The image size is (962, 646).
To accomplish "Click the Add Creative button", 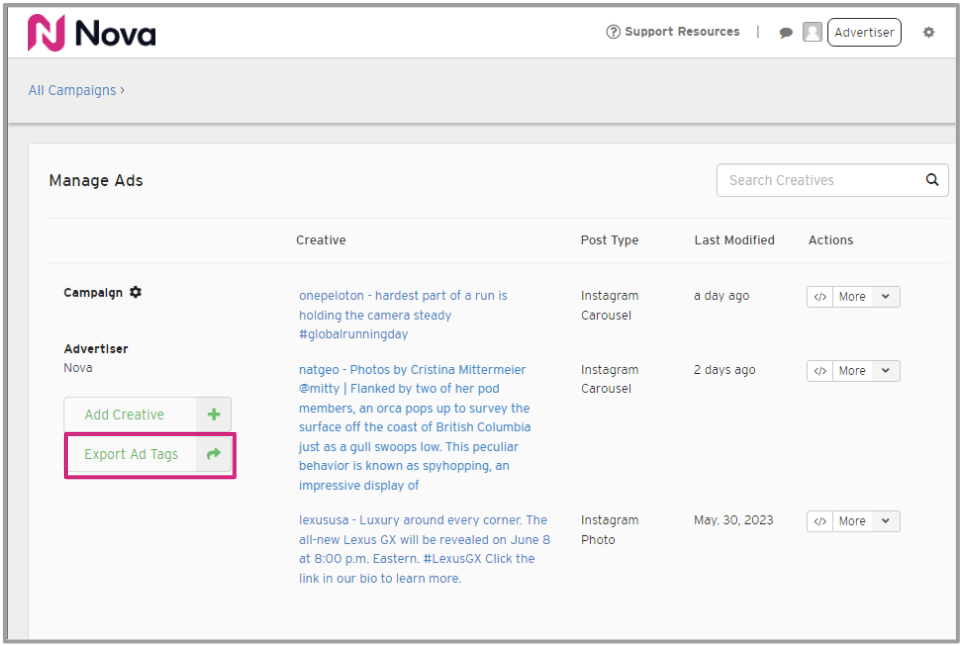I will click(x=125, y=415).
